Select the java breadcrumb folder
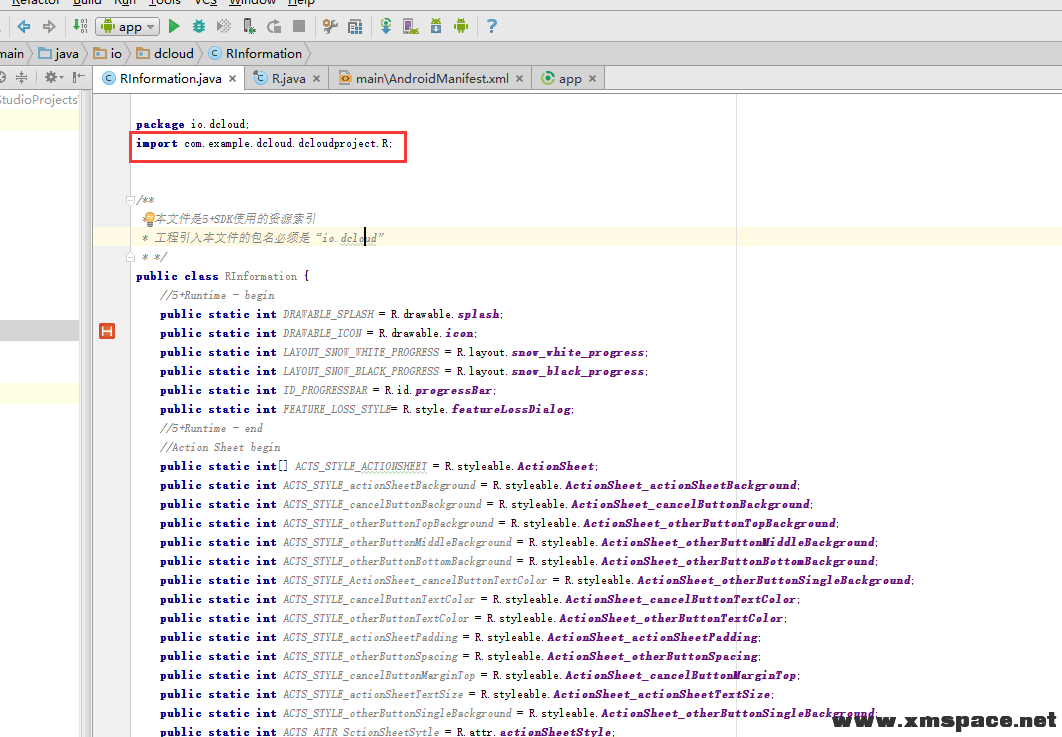1062x737 pixels. 59,54
